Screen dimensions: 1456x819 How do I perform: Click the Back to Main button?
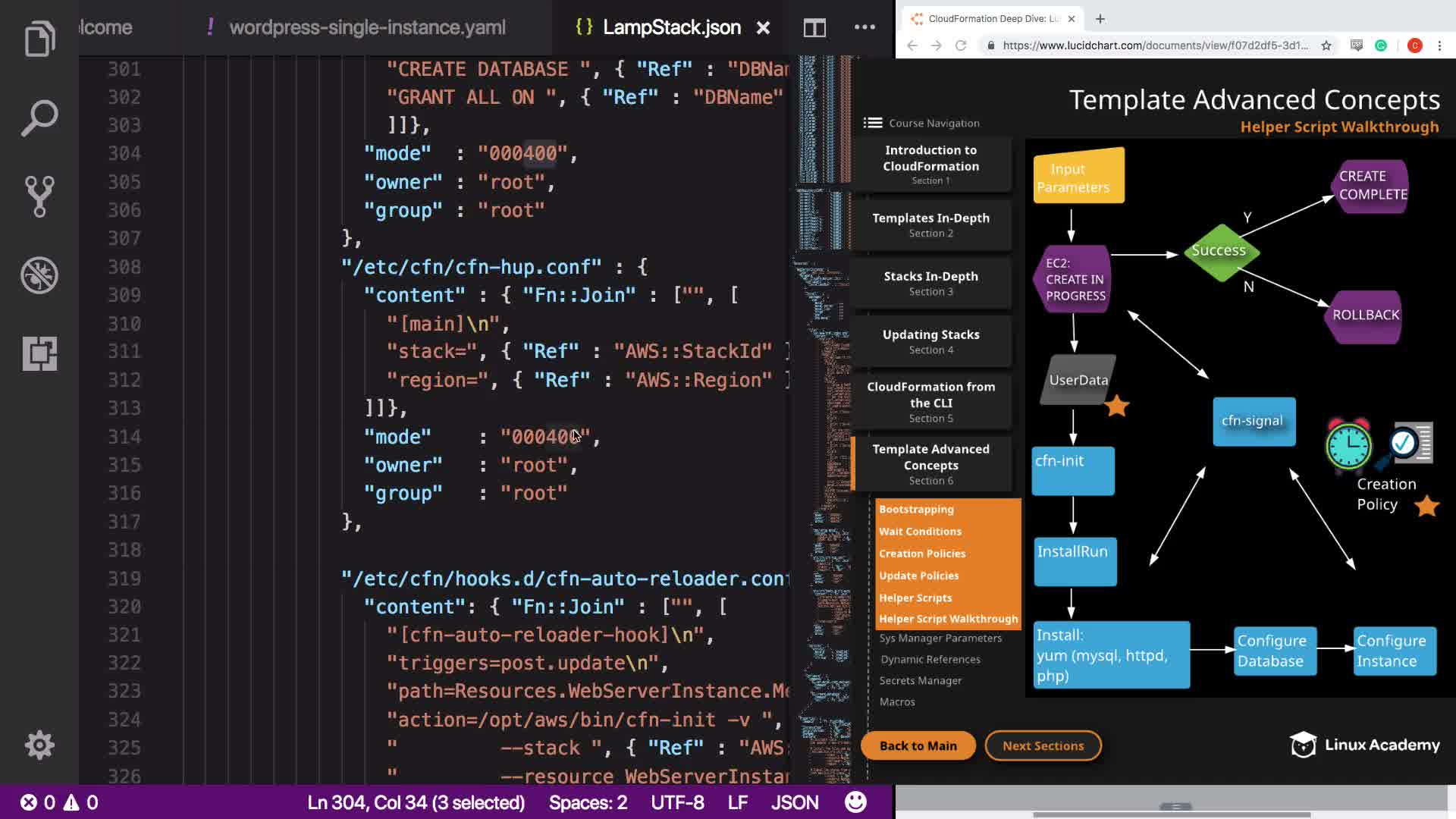click(x=918, y=745)
